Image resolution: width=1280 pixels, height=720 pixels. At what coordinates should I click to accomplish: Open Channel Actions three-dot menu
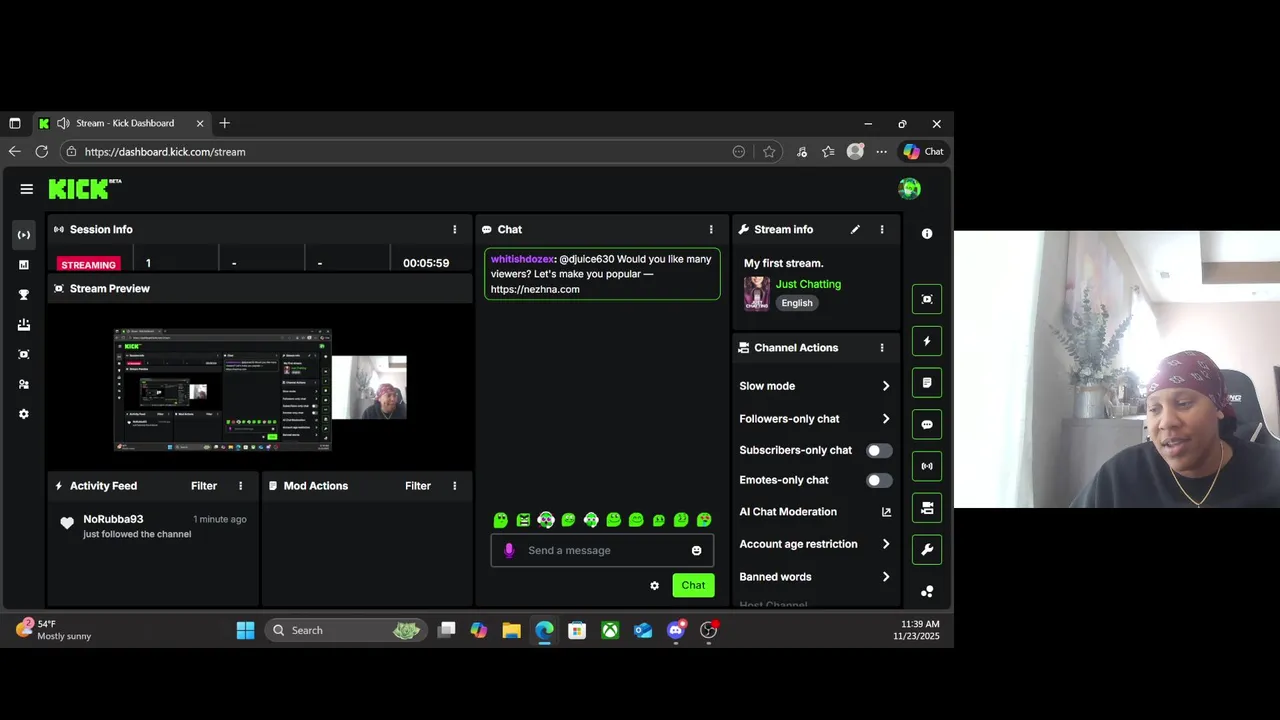point(882,348)
